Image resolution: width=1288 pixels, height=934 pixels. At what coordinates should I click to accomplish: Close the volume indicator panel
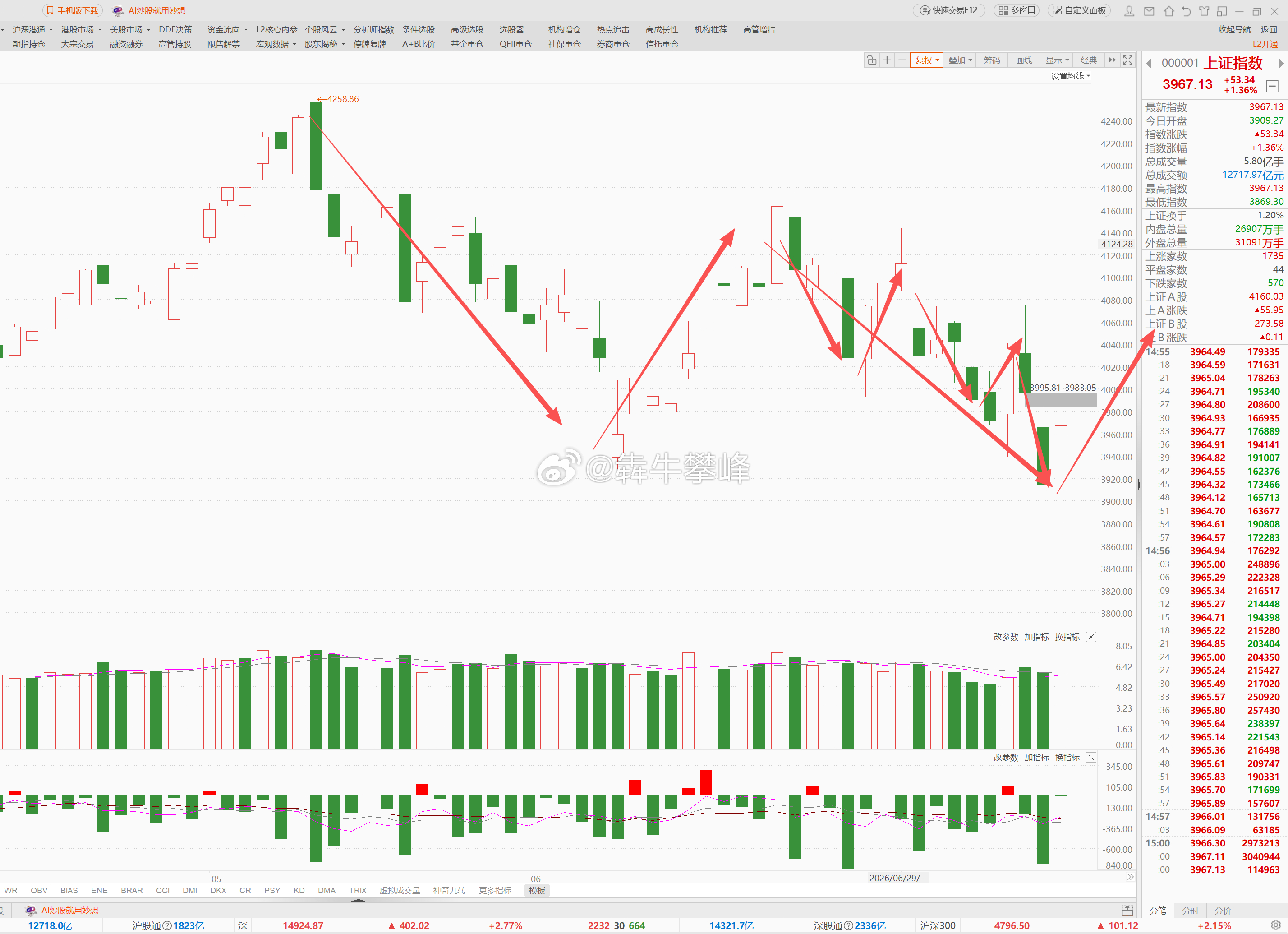[1091, 637]
